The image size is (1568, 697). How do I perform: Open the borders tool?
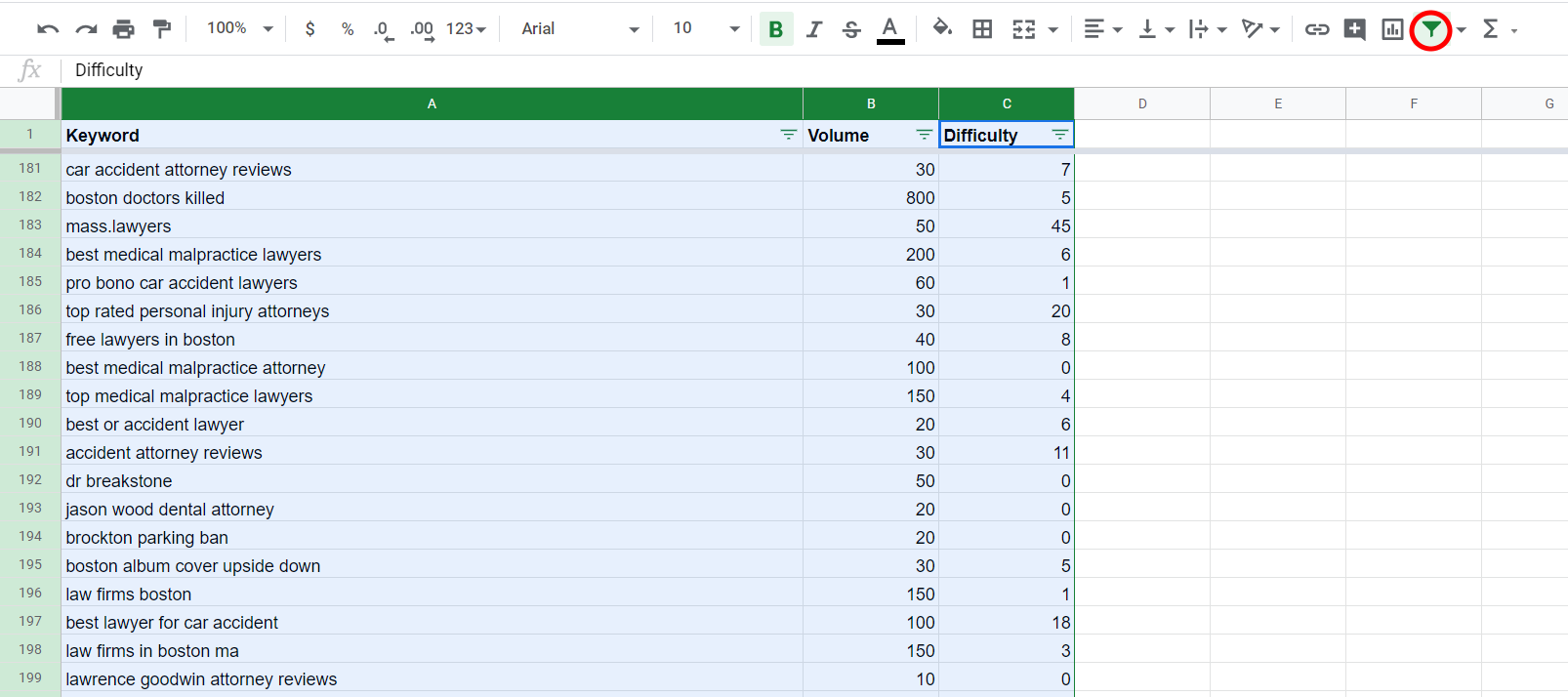pos(982,29)
